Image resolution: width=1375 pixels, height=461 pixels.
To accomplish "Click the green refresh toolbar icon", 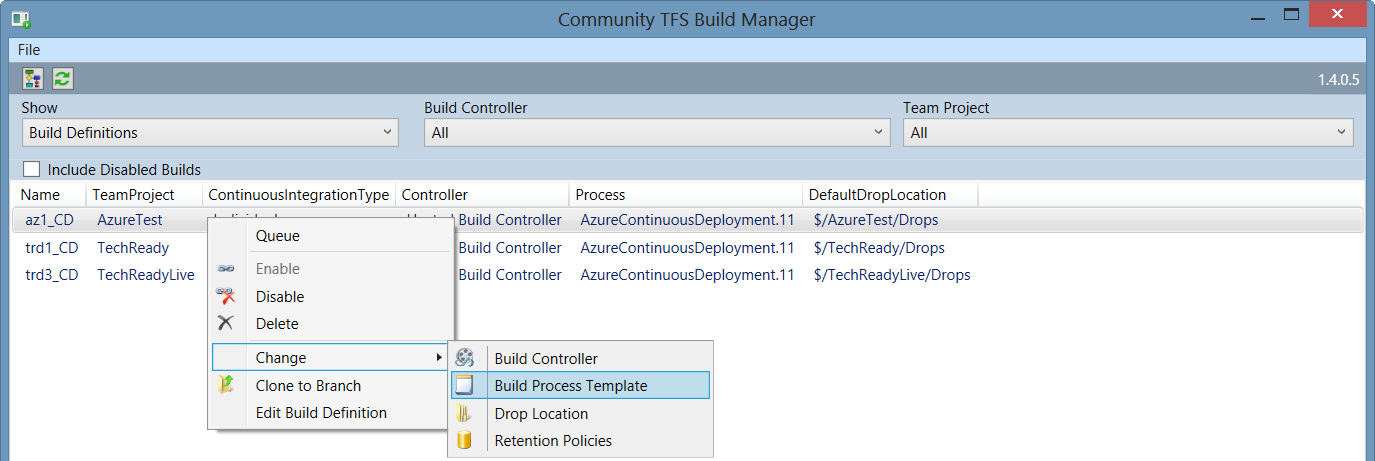I will tap(62, 79).
